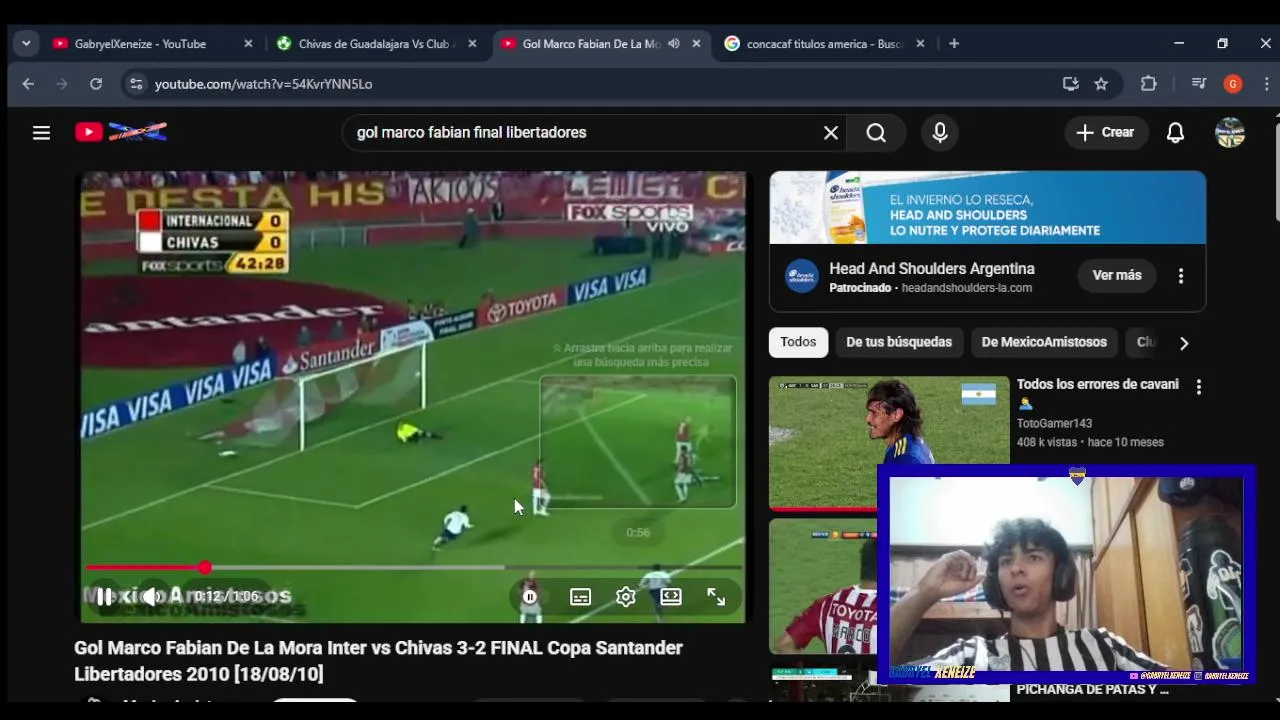1280x720 pixels.
Task: Enter fullscreen from the video player
Action: pos(716,597)
